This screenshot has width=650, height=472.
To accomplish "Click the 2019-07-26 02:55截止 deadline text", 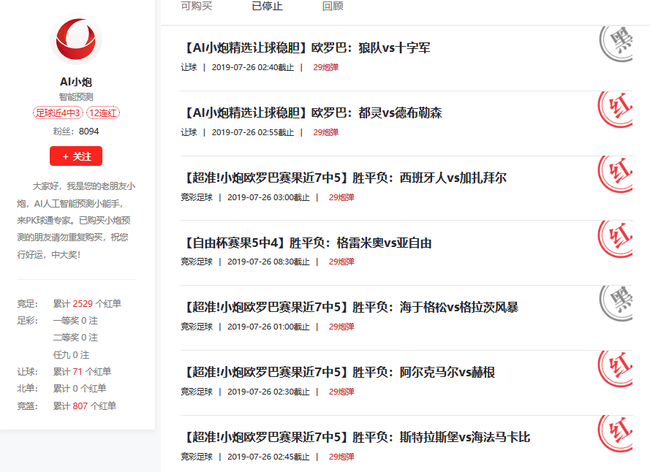I will tap(253, 132).
